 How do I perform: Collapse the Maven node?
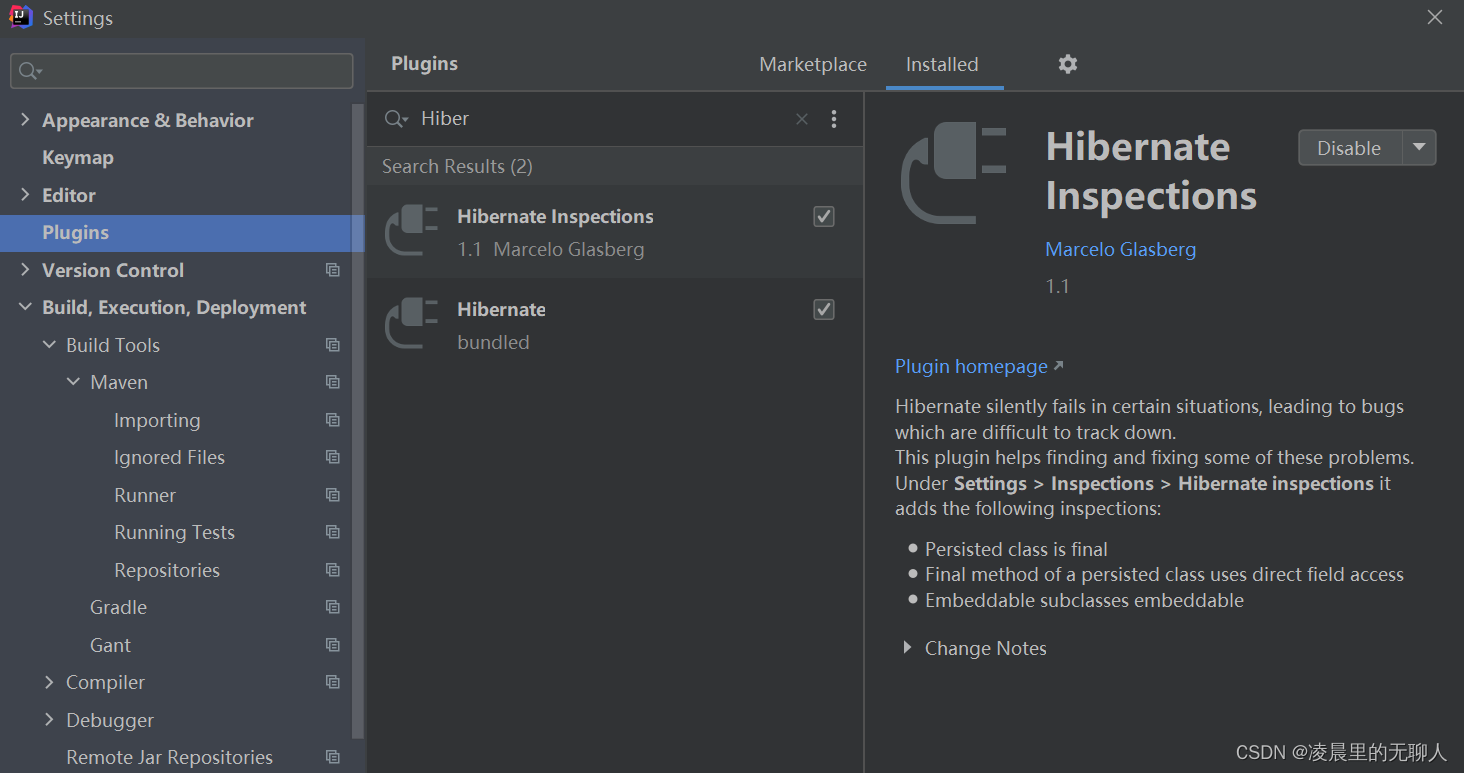(x=73, y=382)
